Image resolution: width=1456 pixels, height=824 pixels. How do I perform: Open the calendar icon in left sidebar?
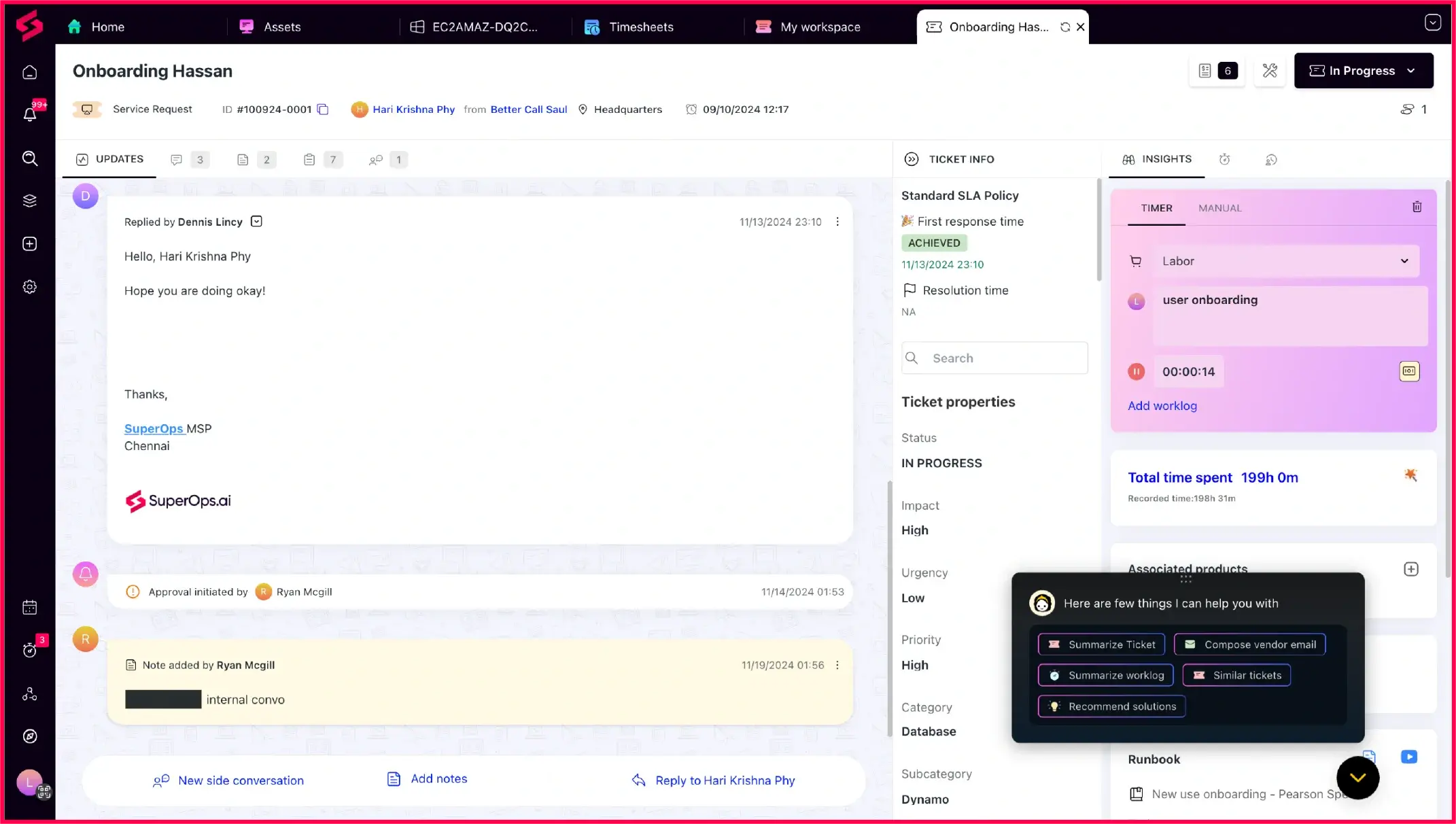tap(29, 607)
